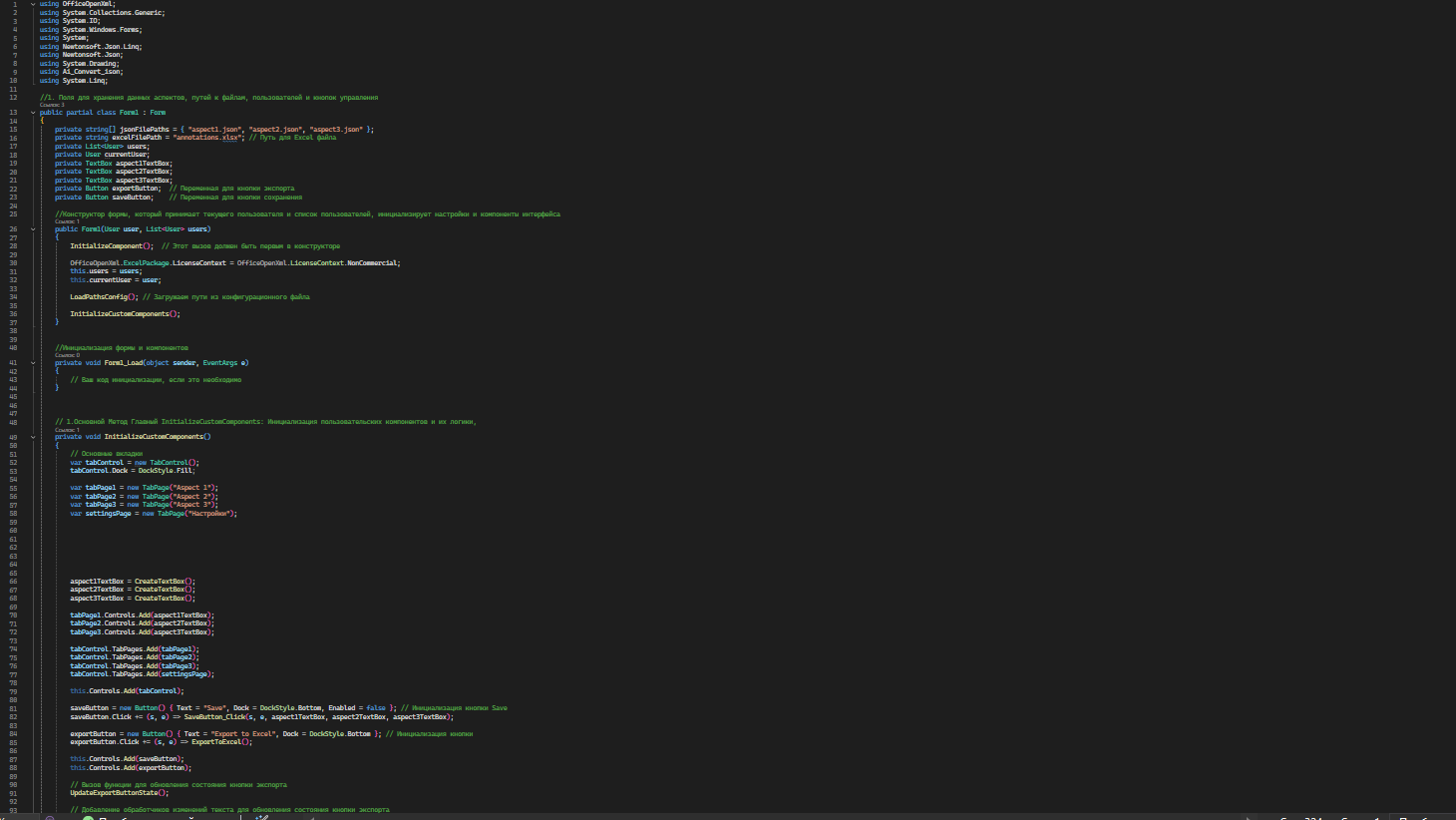Click the "annotations.xlsx" string literal
The width and height of the screenshot is (1456, 820).
(x=208, y=138)
